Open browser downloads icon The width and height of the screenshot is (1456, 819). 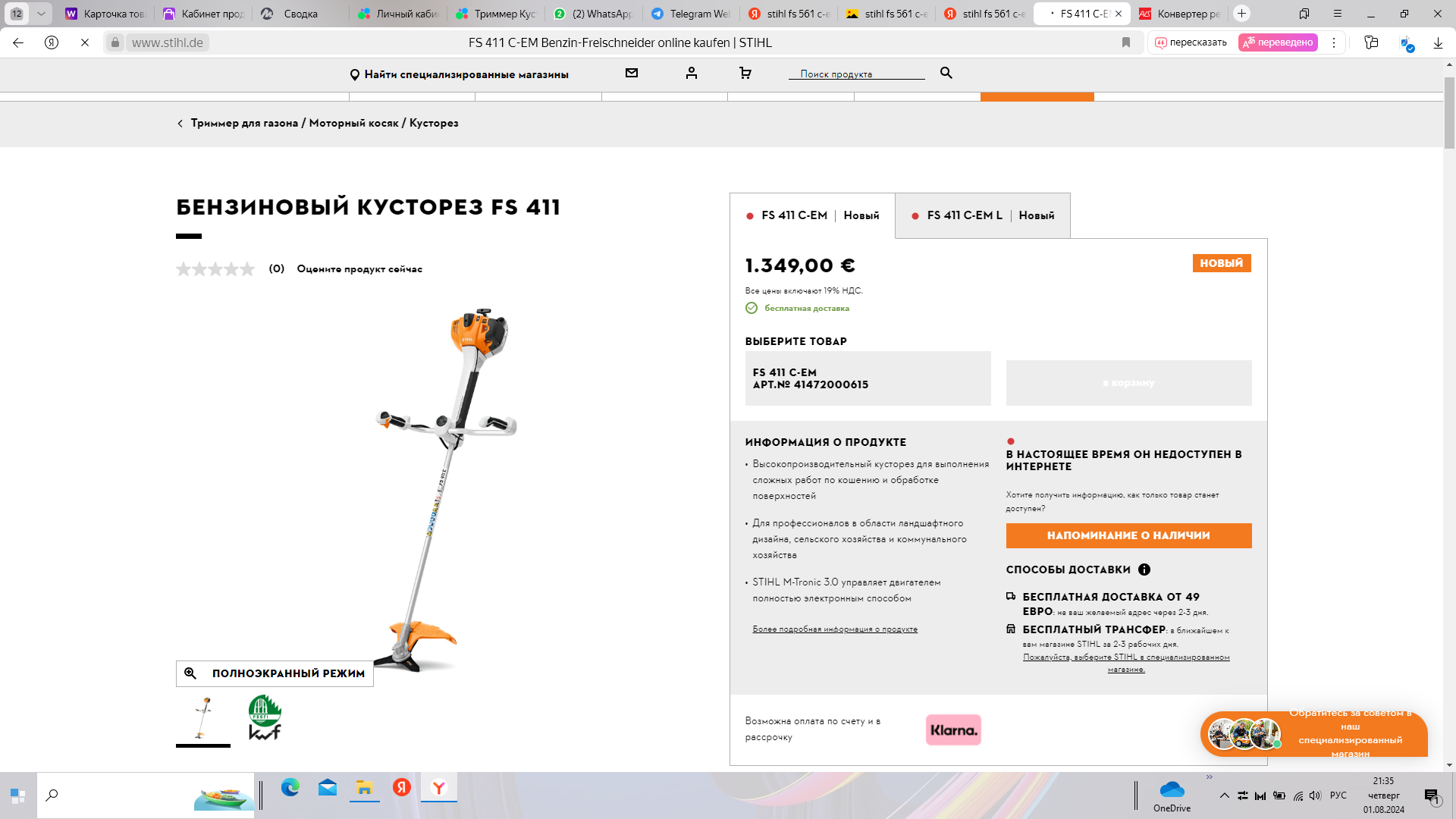point(1438,42)
